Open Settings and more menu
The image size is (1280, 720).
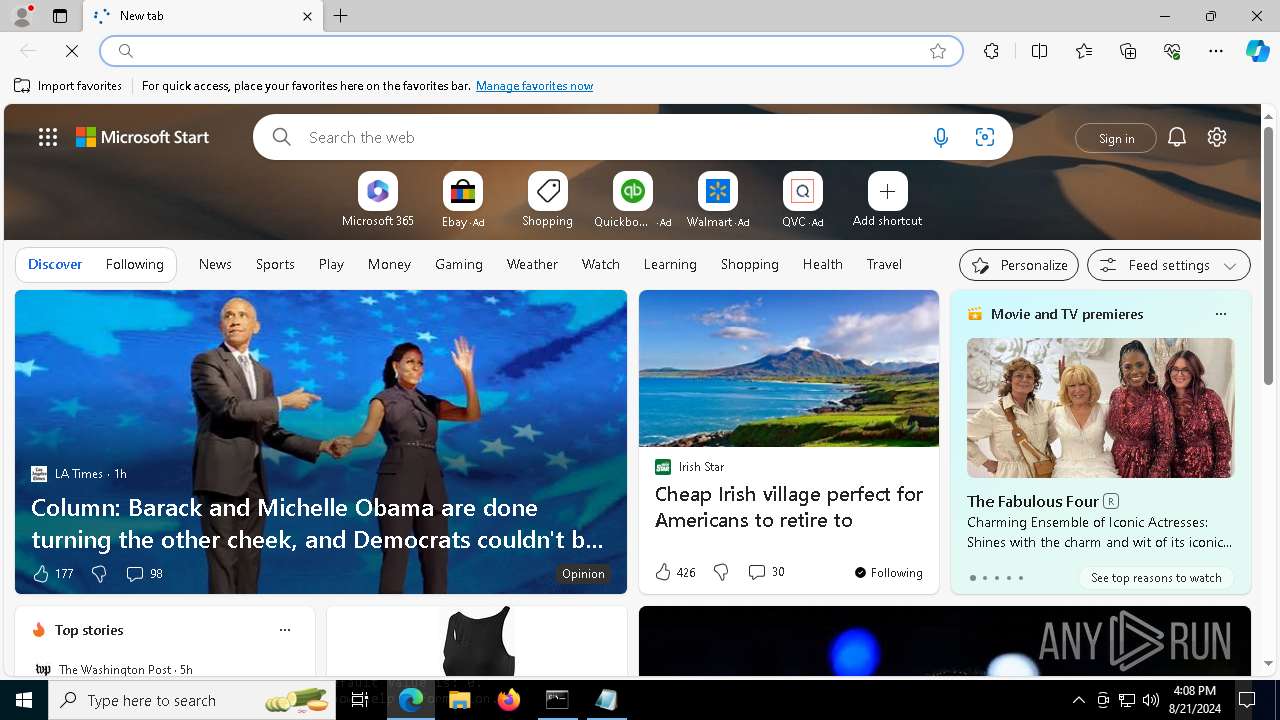(1216, 51)
